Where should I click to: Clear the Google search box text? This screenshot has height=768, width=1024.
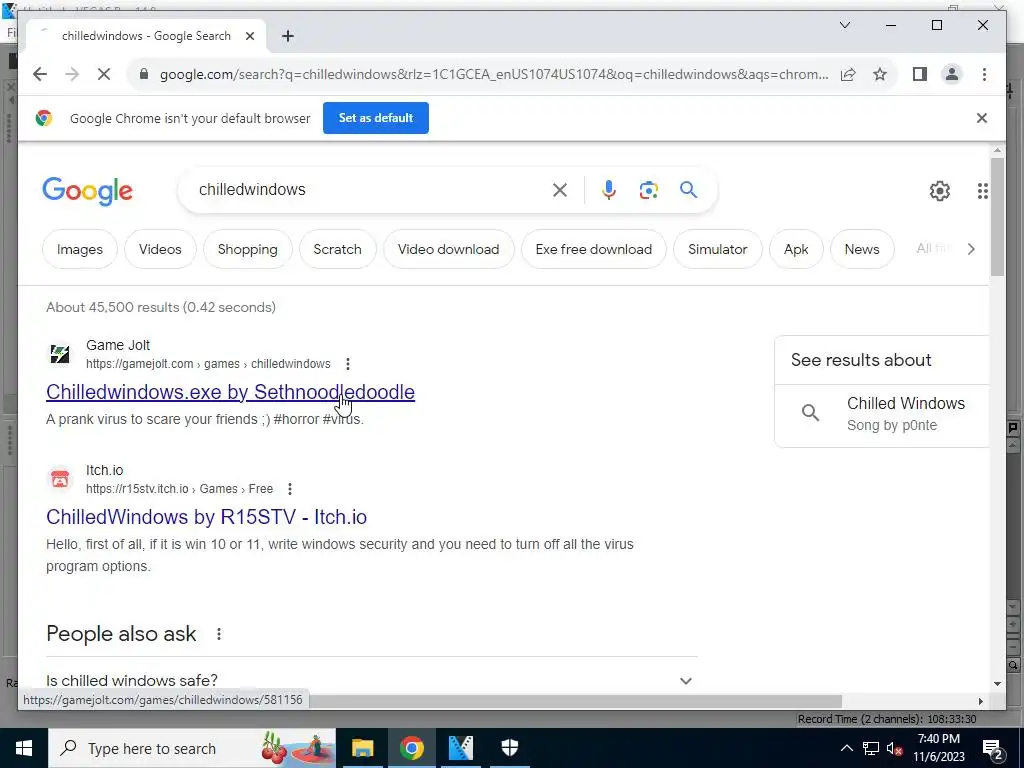pyautogui.click(x=560, y=190)
